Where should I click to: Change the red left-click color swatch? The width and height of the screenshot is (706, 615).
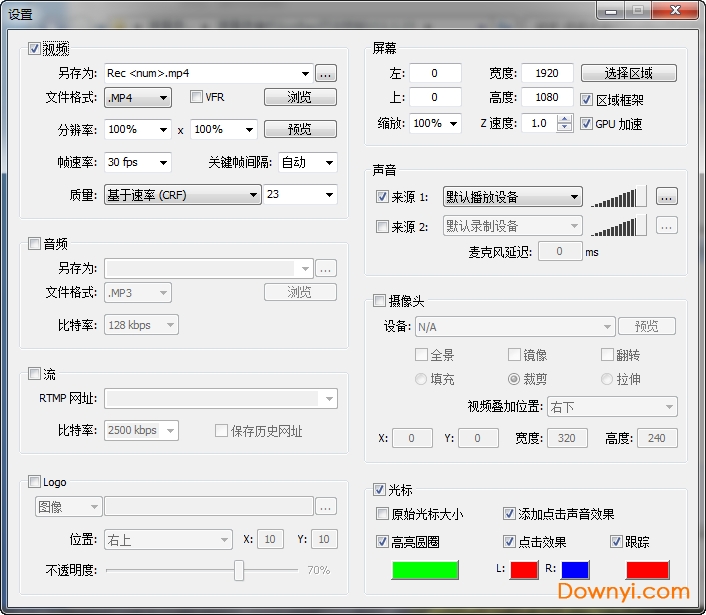coord(524,570)
